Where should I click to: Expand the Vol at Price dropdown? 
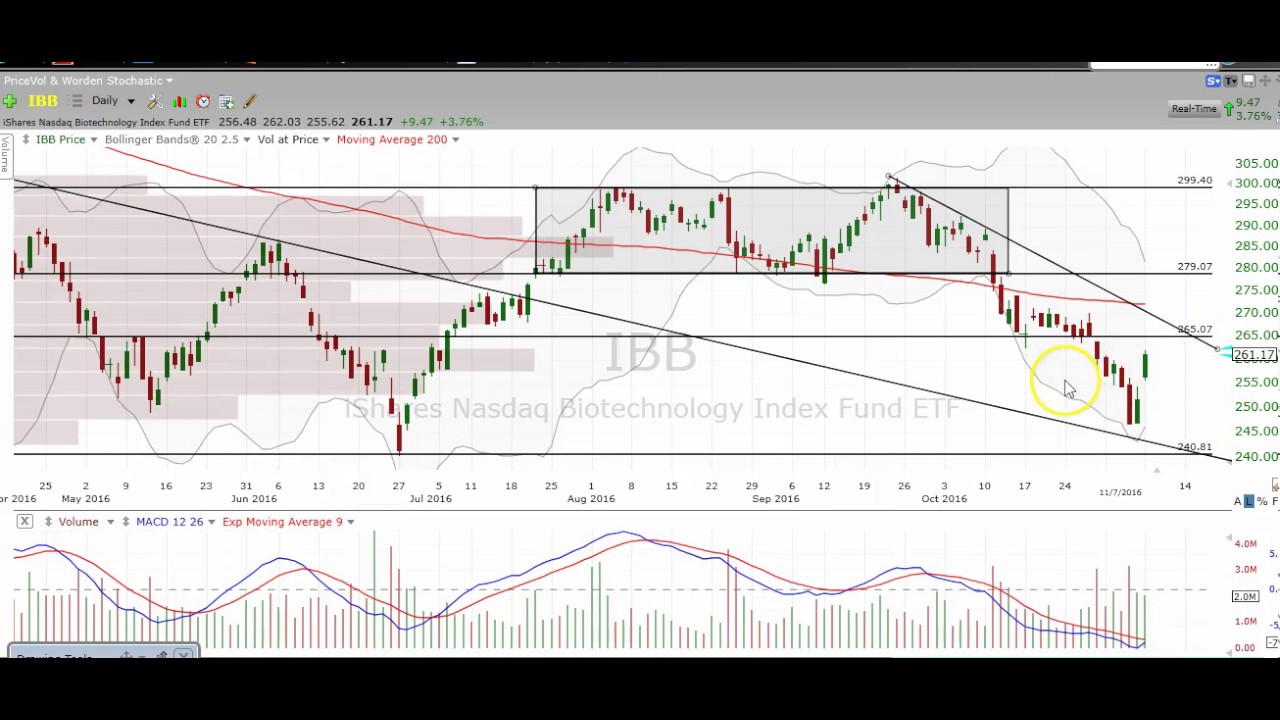[326, 140]
